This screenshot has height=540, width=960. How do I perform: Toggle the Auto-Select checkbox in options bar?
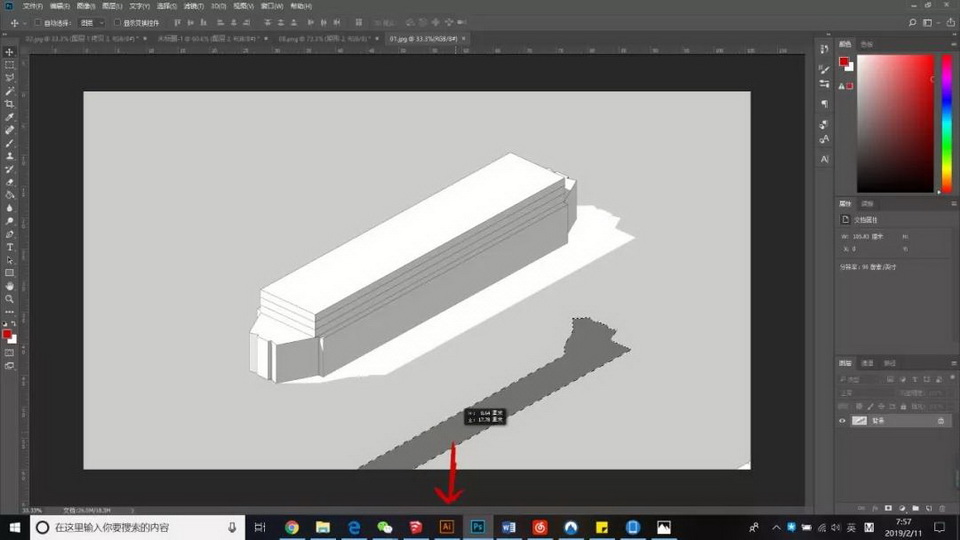pos(38,22)
